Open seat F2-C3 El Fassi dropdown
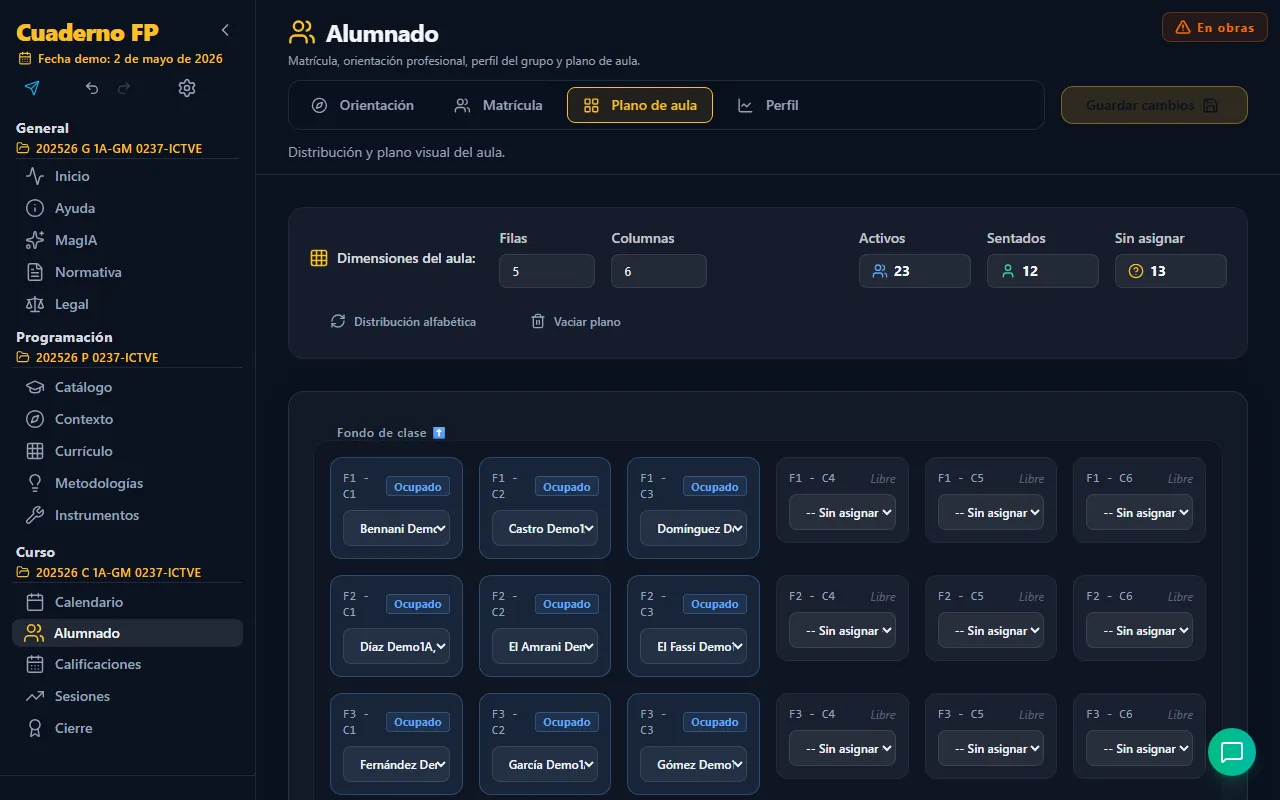 (693, 647)
